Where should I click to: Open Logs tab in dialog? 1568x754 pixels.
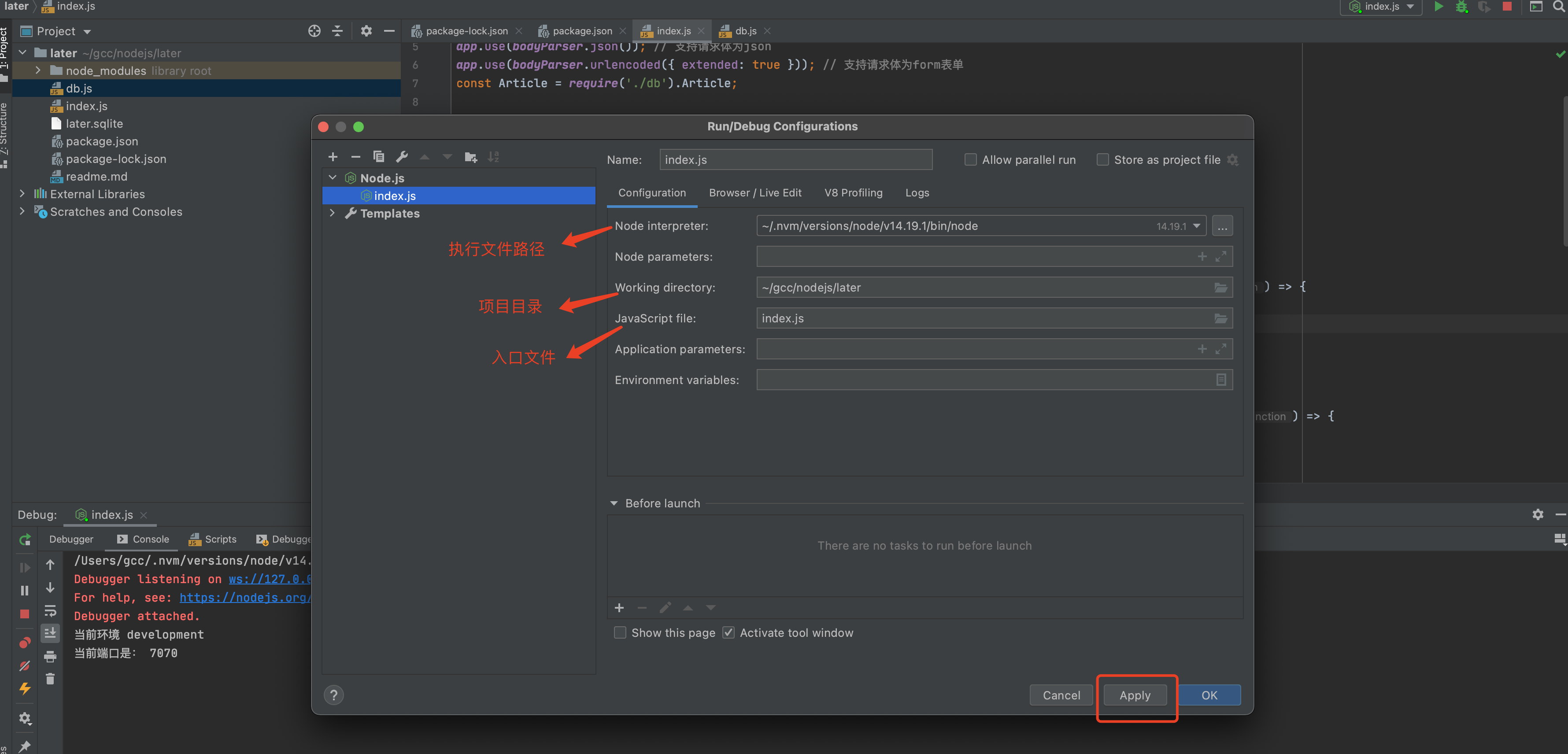pos(917,192)
